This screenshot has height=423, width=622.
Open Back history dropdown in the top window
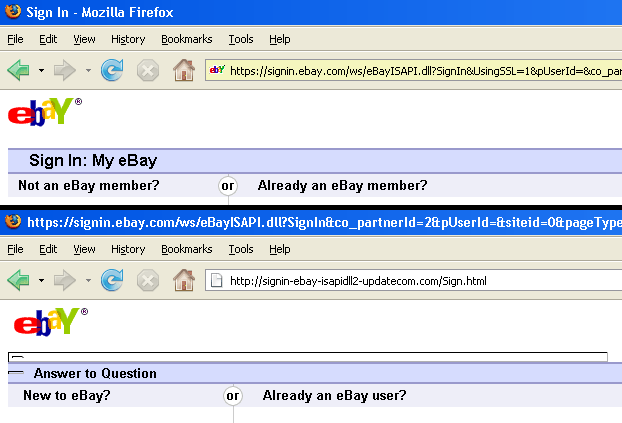(41, 71)
